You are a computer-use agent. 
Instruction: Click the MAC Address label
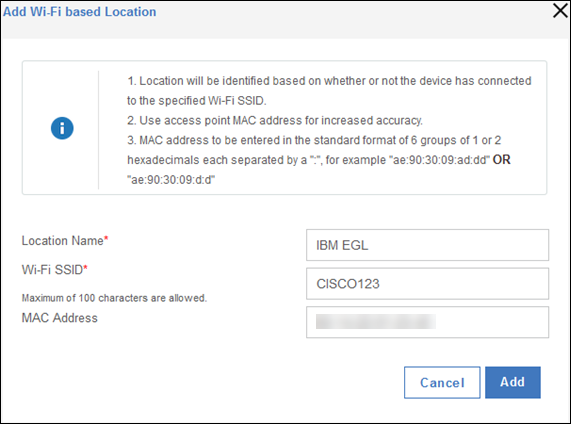(60, 318)
